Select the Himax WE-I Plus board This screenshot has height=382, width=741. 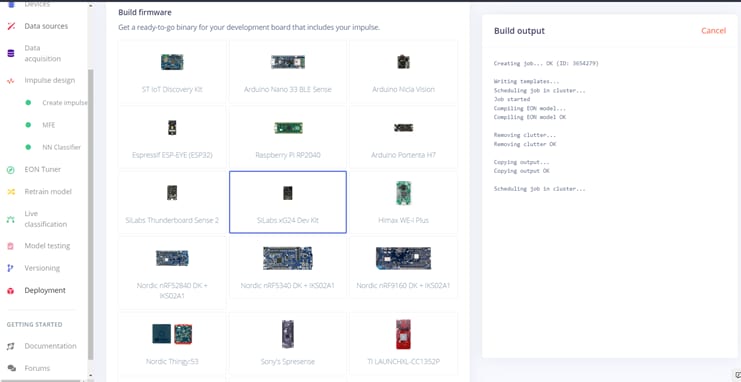coord(403,202)
